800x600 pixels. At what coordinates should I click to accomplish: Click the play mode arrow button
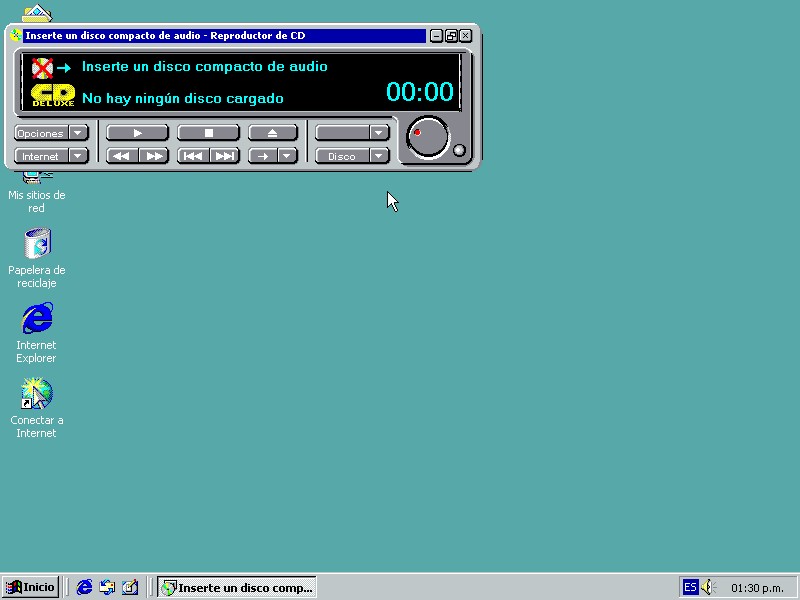263,156
